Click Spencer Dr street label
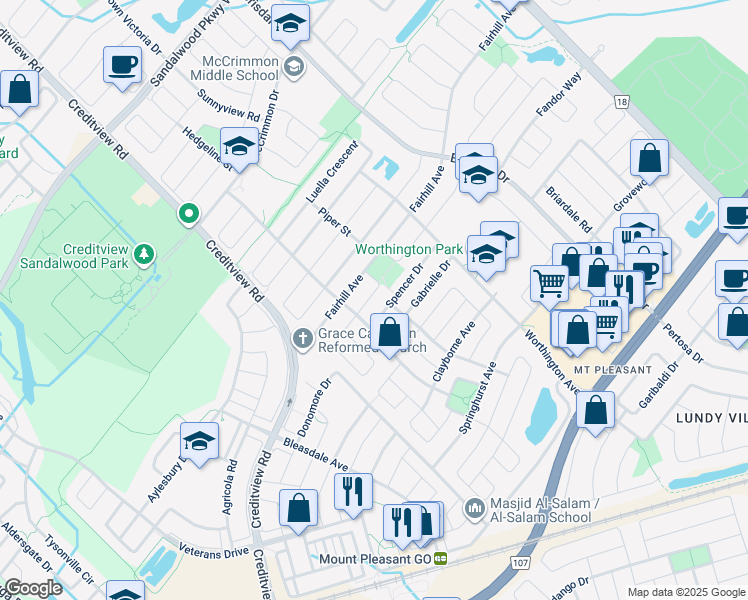 tap(405, 285)
